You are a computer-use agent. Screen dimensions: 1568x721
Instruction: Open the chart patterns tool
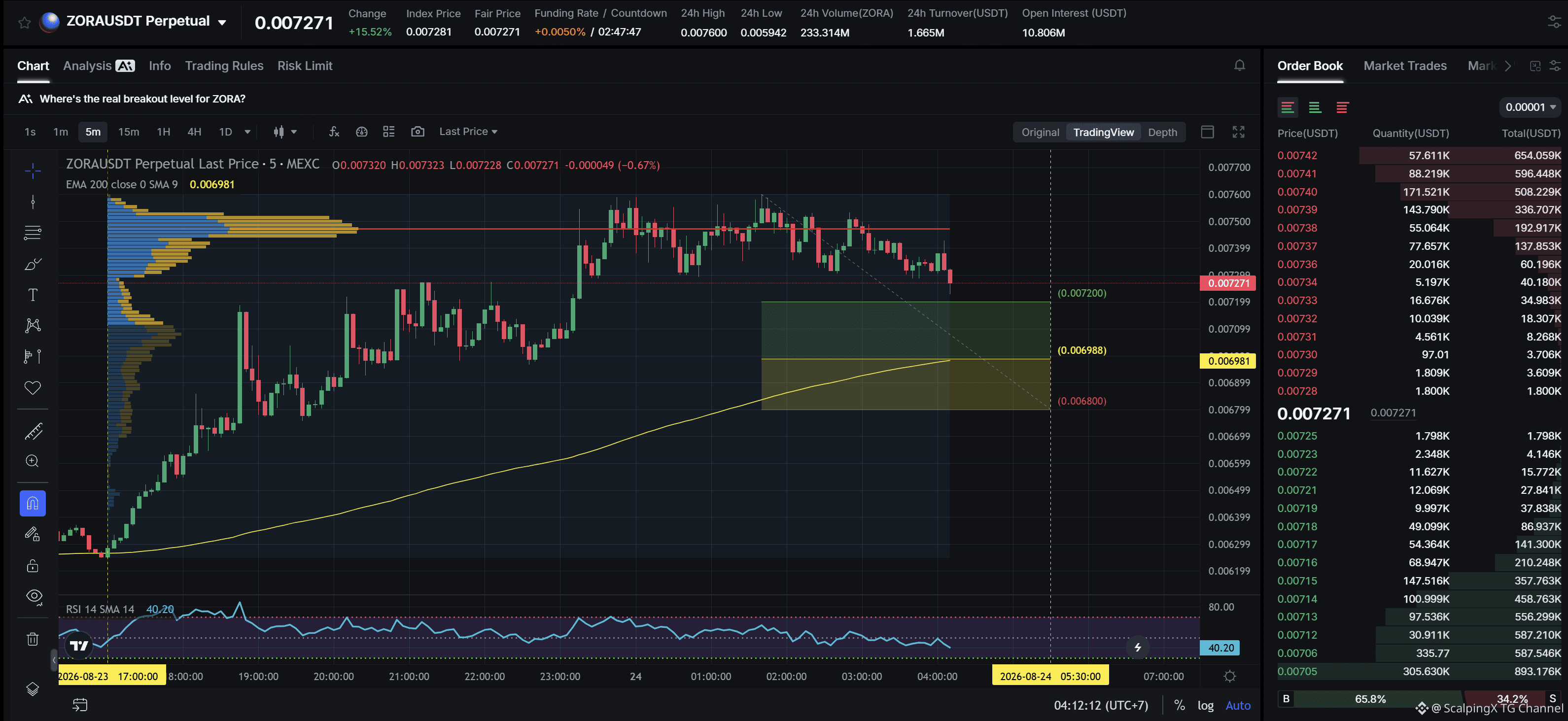33,326
